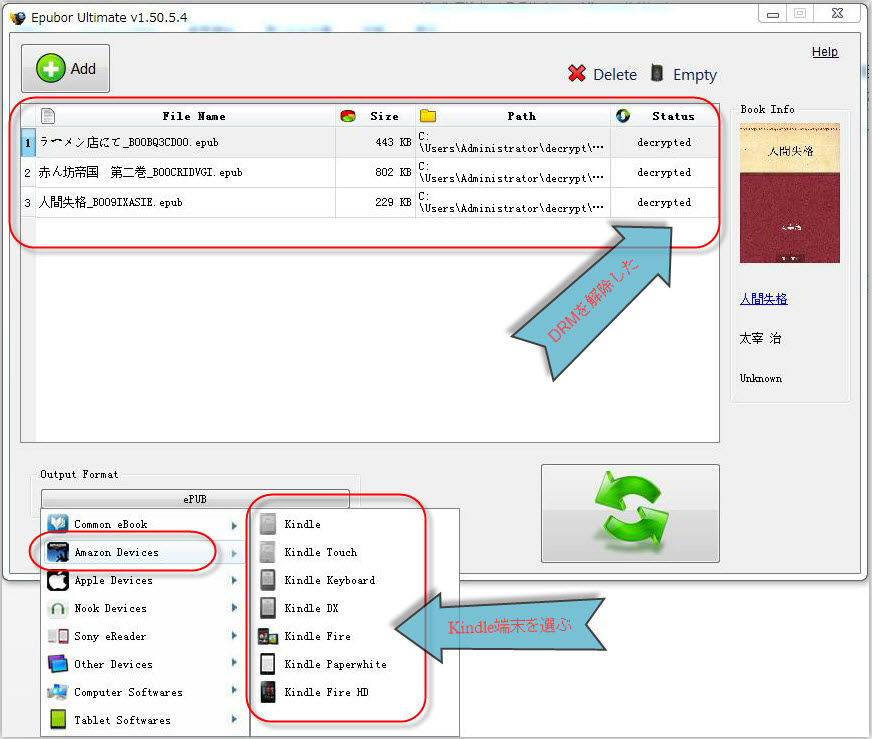This screenshot has height=739, width=872.
Task: Click the Kindle DX device icon
Action: pos(268,608)
